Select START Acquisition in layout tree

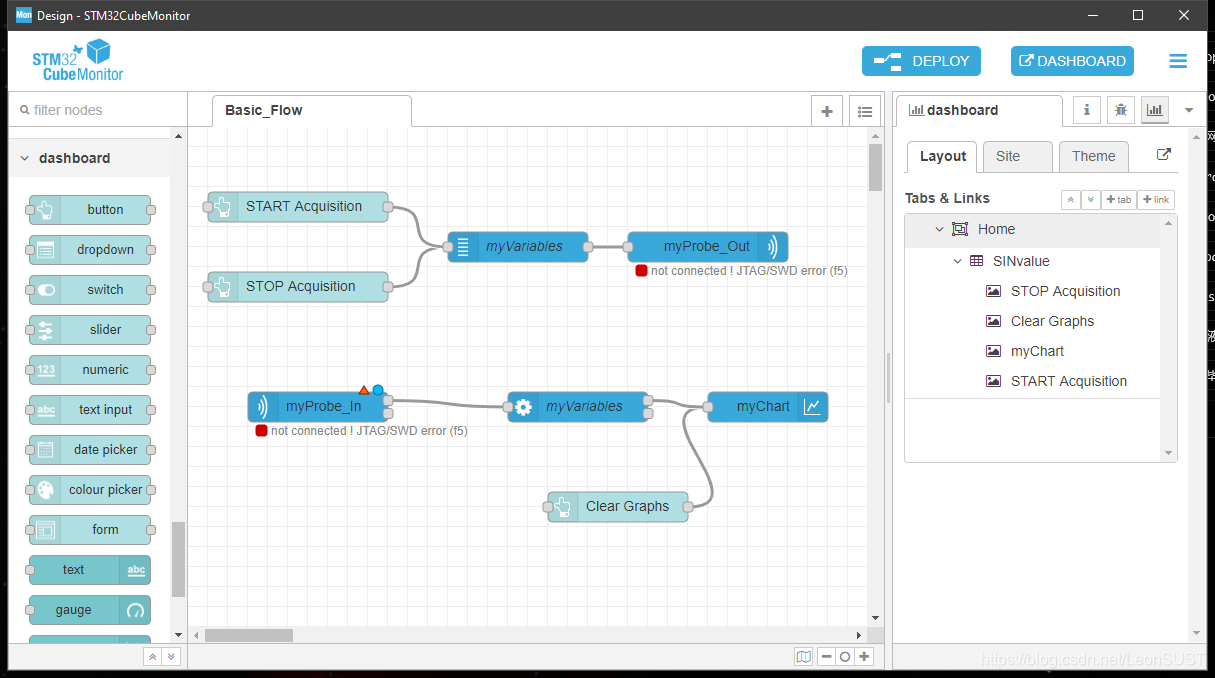coord(1068,381)
